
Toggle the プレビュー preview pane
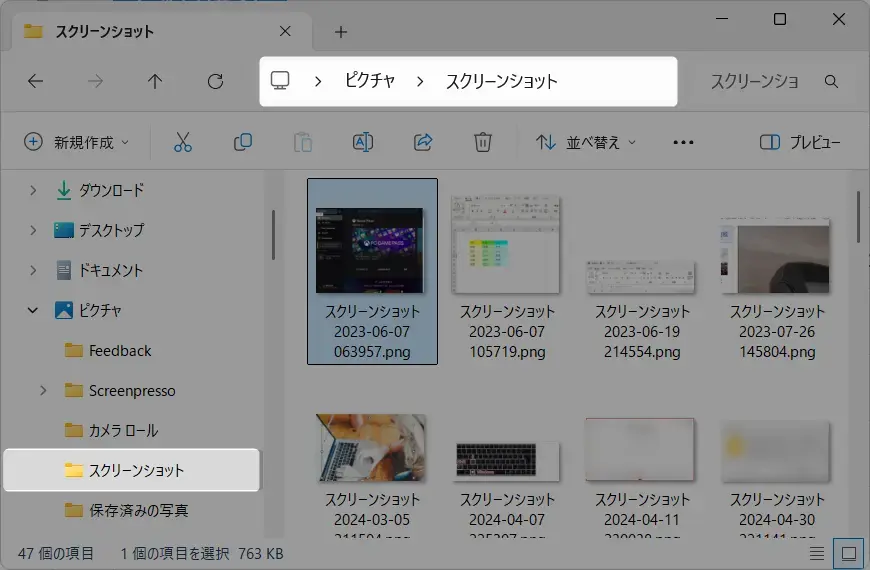pos(800,143)
